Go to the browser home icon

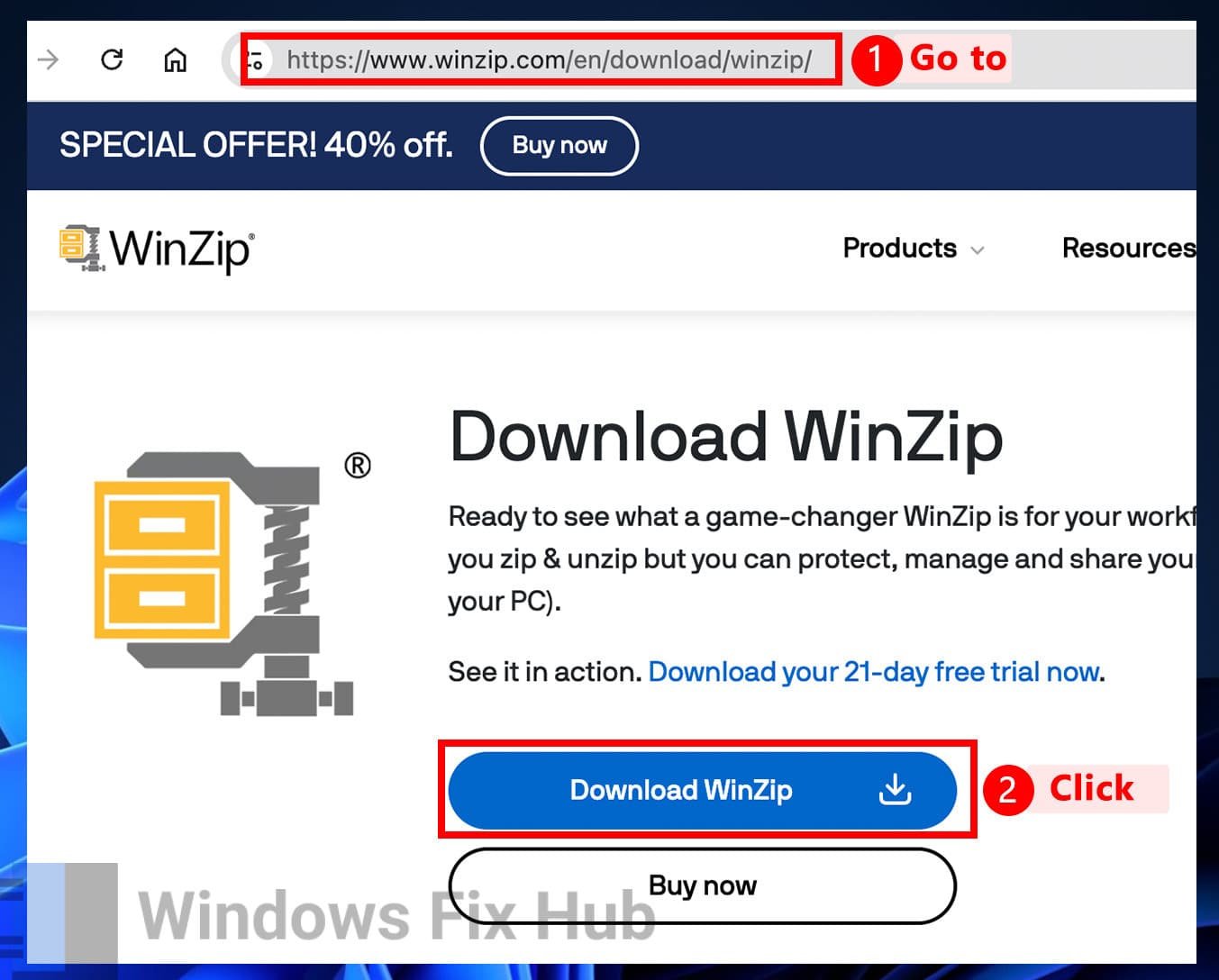coord(175,60)
